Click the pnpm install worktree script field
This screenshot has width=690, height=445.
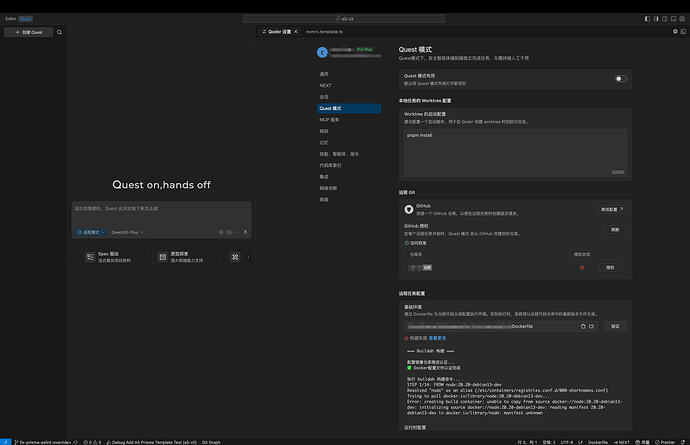(x=515, y=153)
